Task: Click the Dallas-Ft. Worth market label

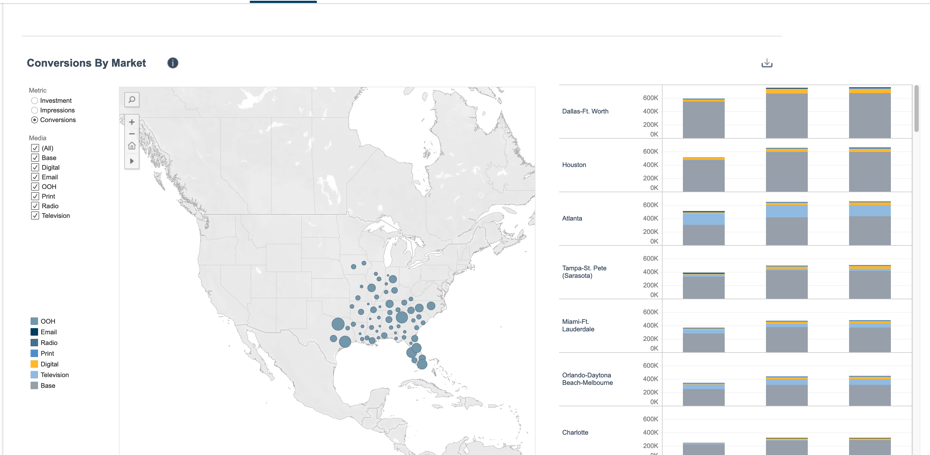Action: pyautogui.click(x=585, y=111)
